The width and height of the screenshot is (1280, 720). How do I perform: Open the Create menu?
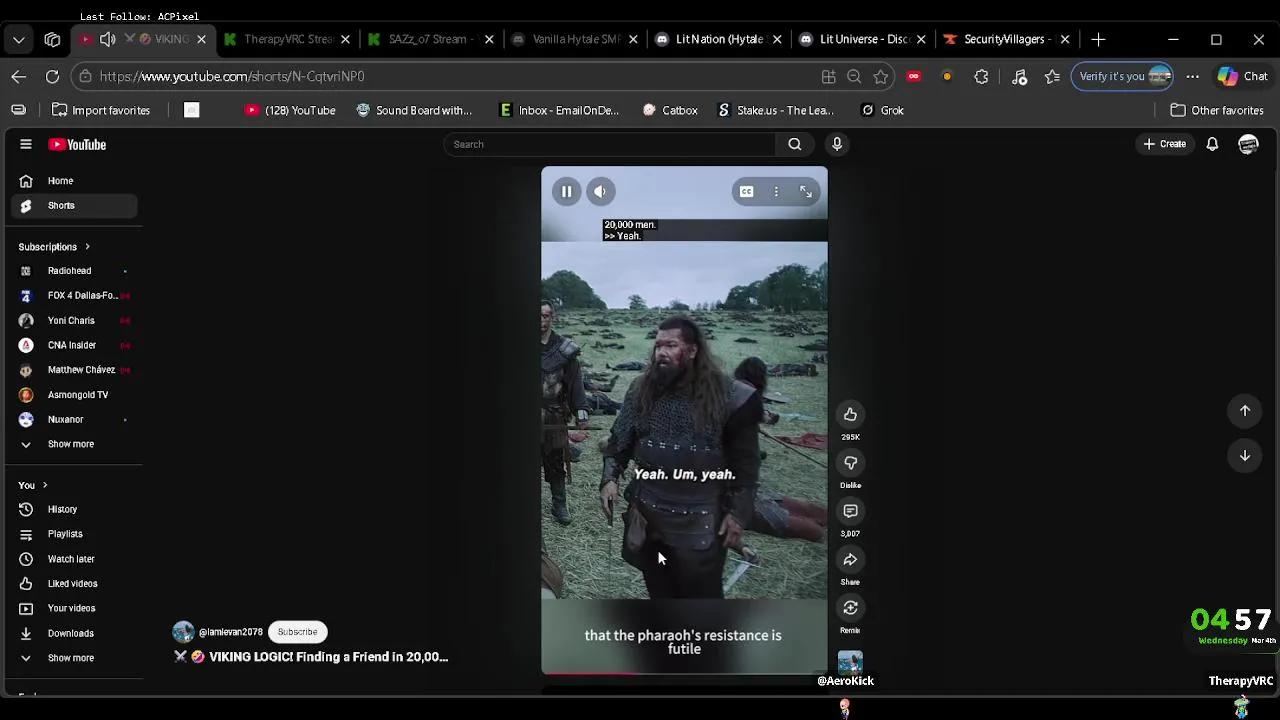click(1165, 144)
